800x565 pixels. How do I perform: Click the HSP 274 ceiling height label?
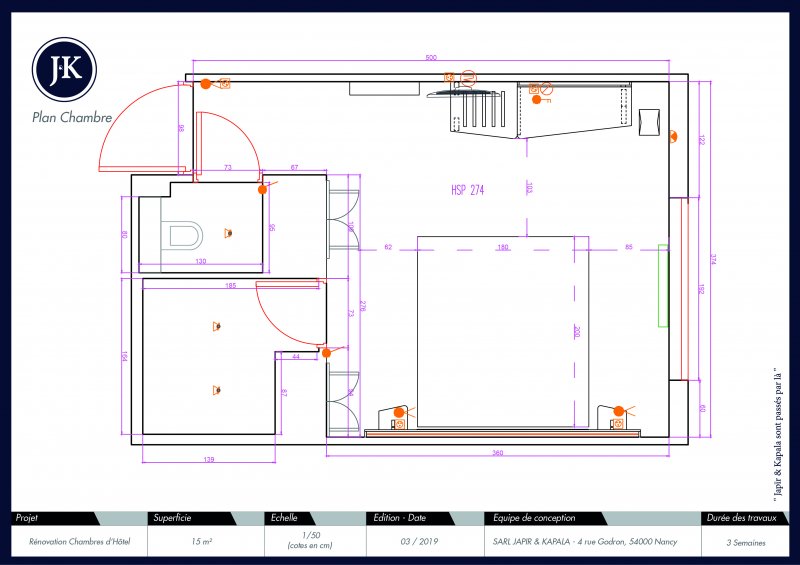click(467, 190)
